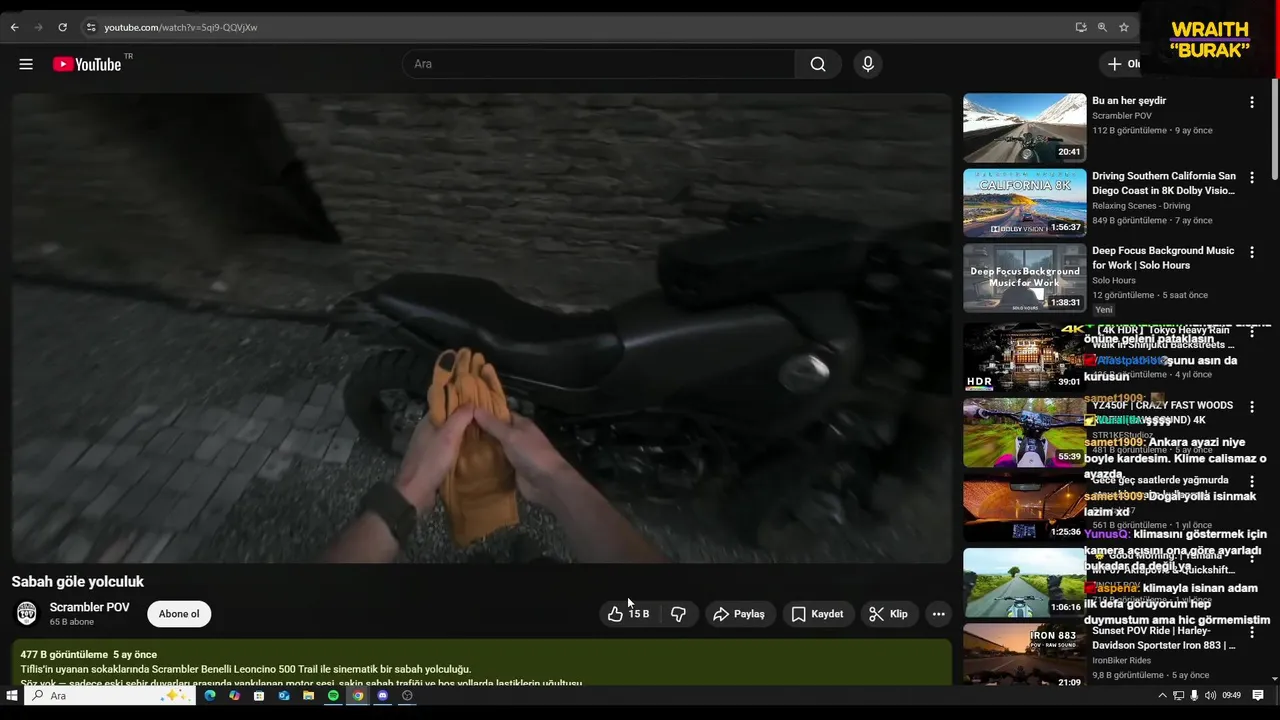This screenshot has width=1280, height=720.
Task: Switch to OBS Studio in taskbar
Action: (x=407, y=695)
